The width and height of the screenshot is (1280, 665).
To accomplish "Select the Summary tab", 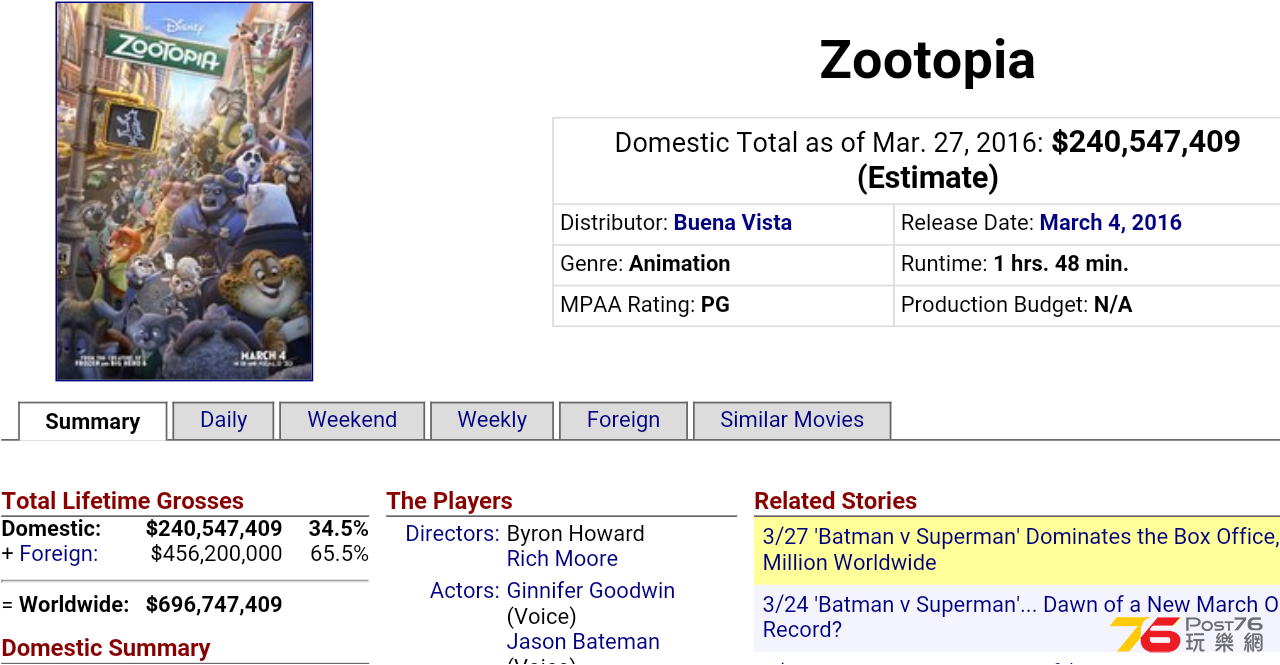I will pyautogui.click(x=93, y=421).
